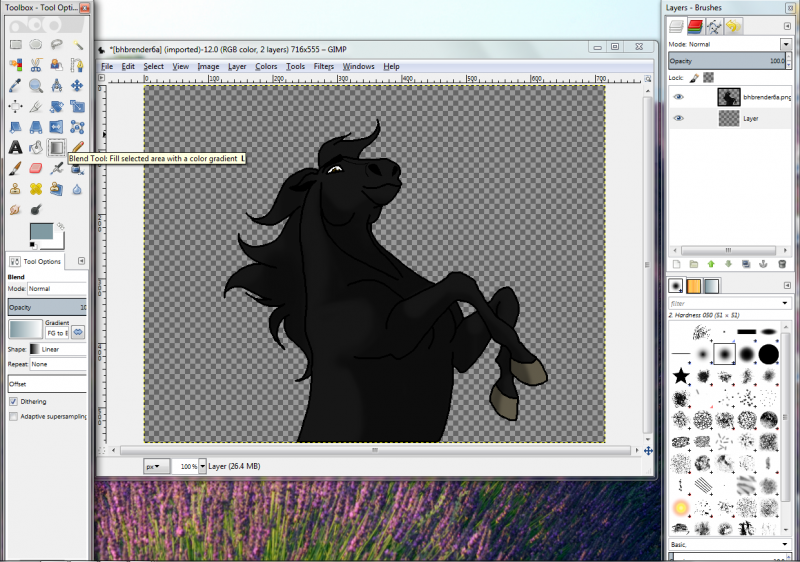Select the Alignment tool
800x562 pixels.
[16, 106]
